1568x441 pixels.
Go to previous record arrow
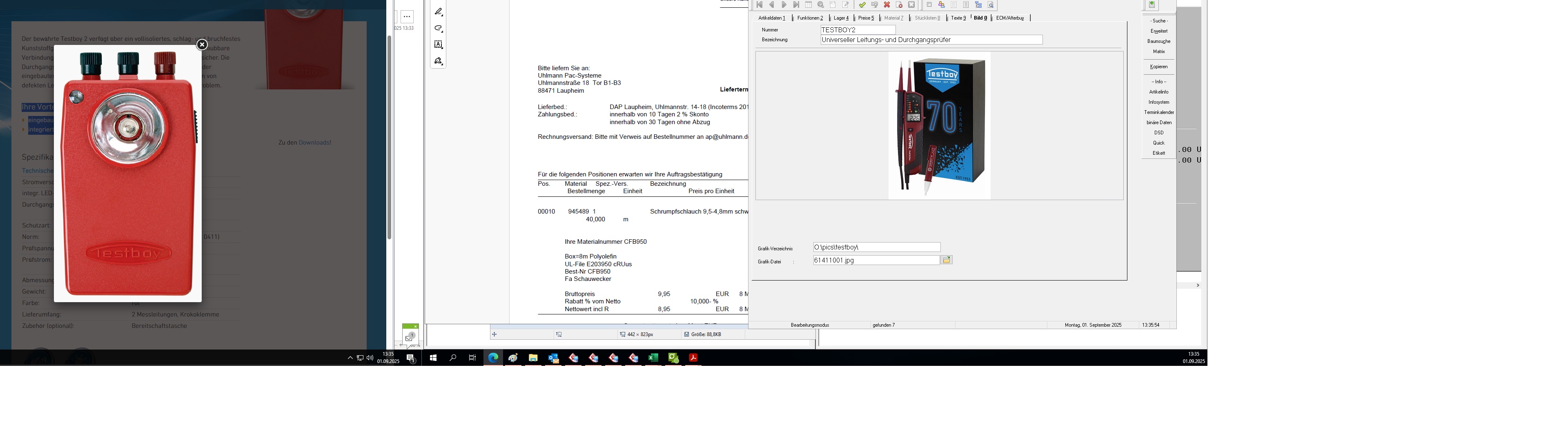[x=772, y=5]
